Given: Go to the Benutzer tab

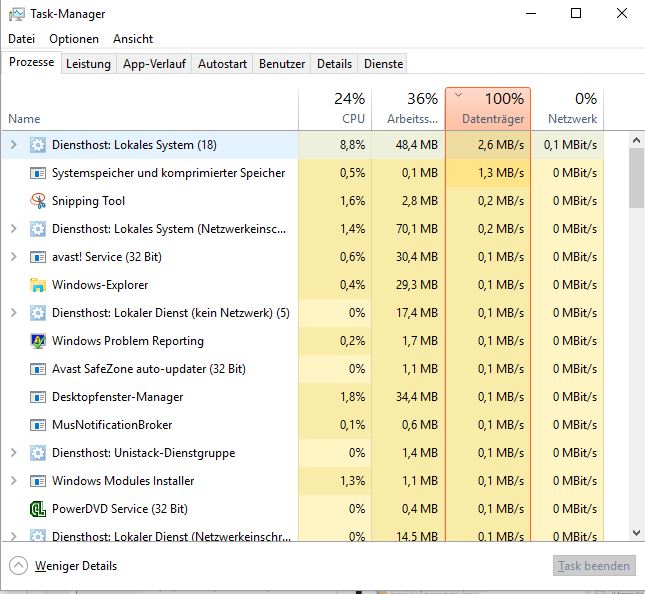Looking at the screenshot, I should click(x=282, y=64).
